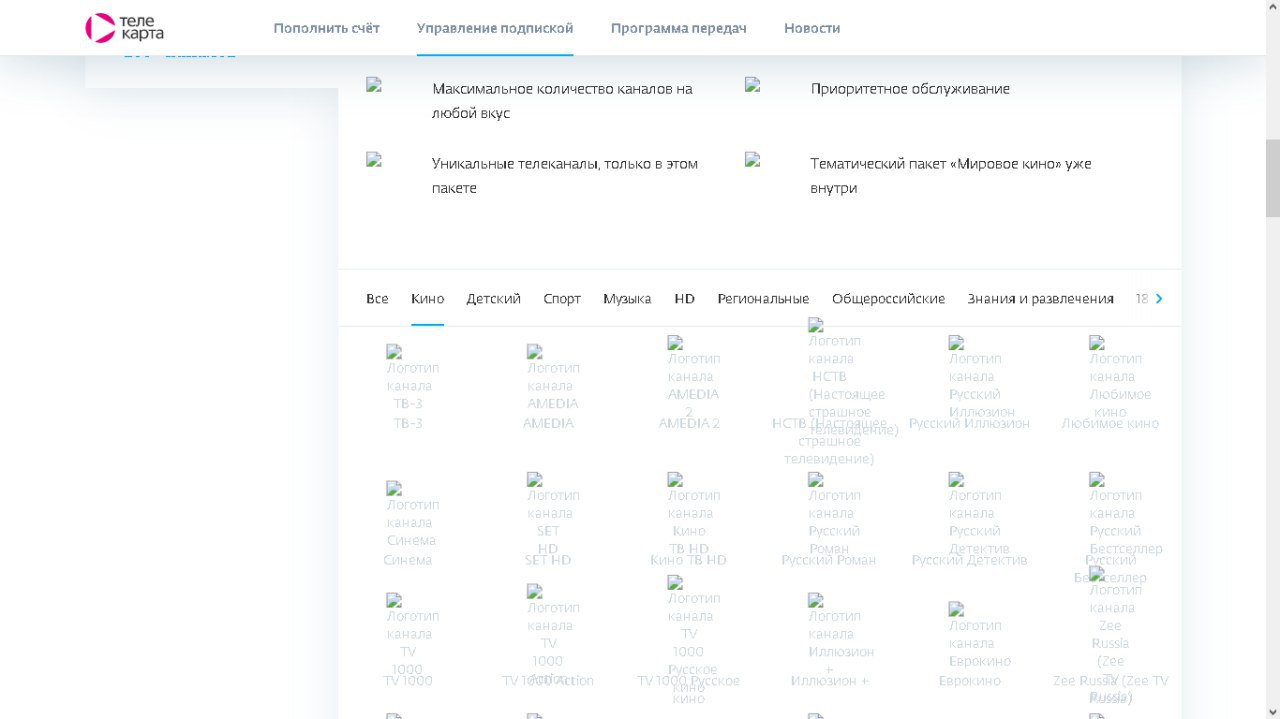The image size is (1280, 719).
Task: Click text Уникальные телеканалы, только в этом пакете
Action: (564, 176)
